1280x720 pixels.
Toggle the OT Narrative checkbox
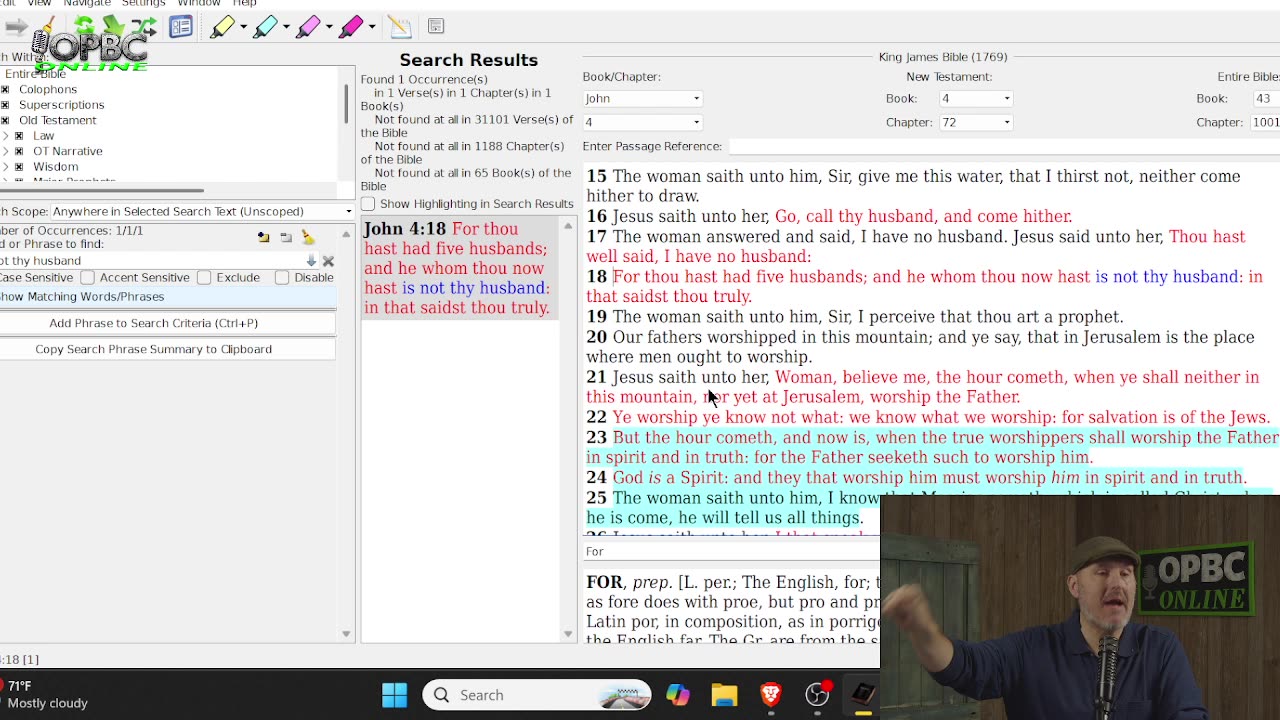click(19, 151)
